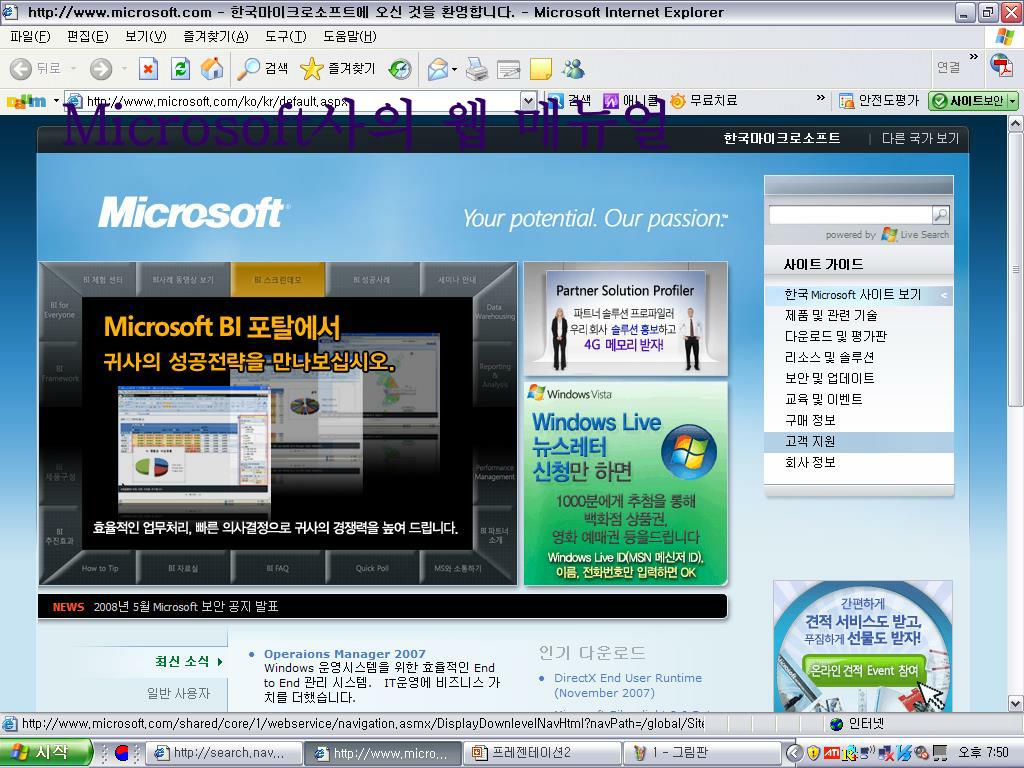1024x768 pixels.
Task: Expand hidden tray icons with the arrow
Action: (794, 753)
